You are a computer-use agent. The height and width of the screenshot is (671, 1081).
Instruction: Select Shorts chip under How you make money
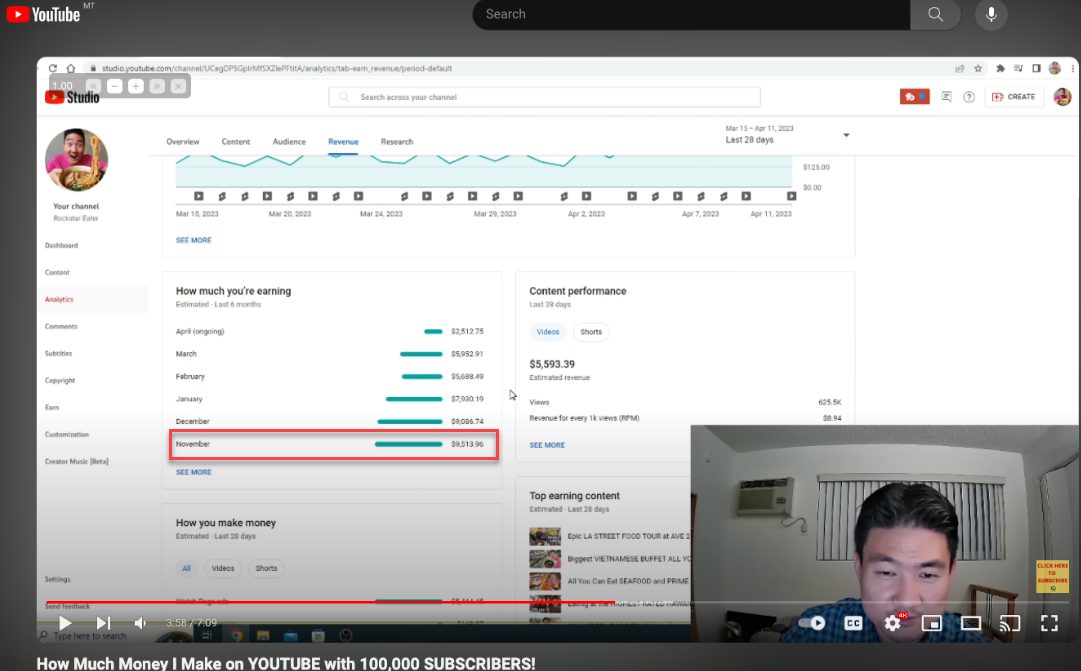266,568
